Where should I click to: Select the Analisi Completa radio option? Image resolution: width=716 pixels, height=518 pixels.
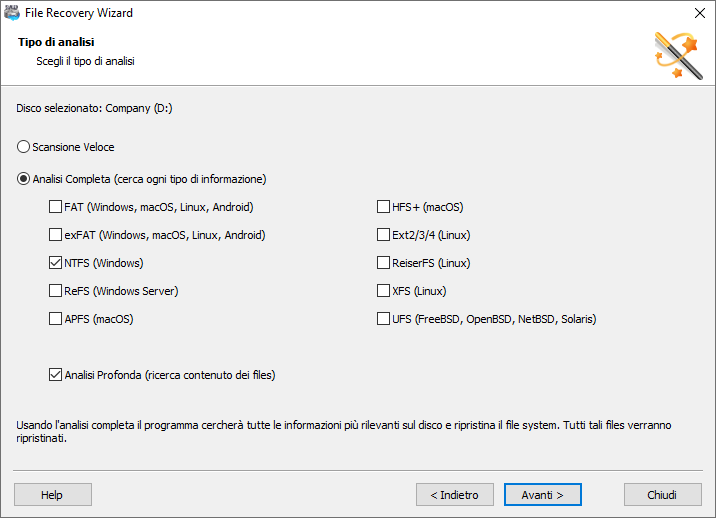(23, 179)
